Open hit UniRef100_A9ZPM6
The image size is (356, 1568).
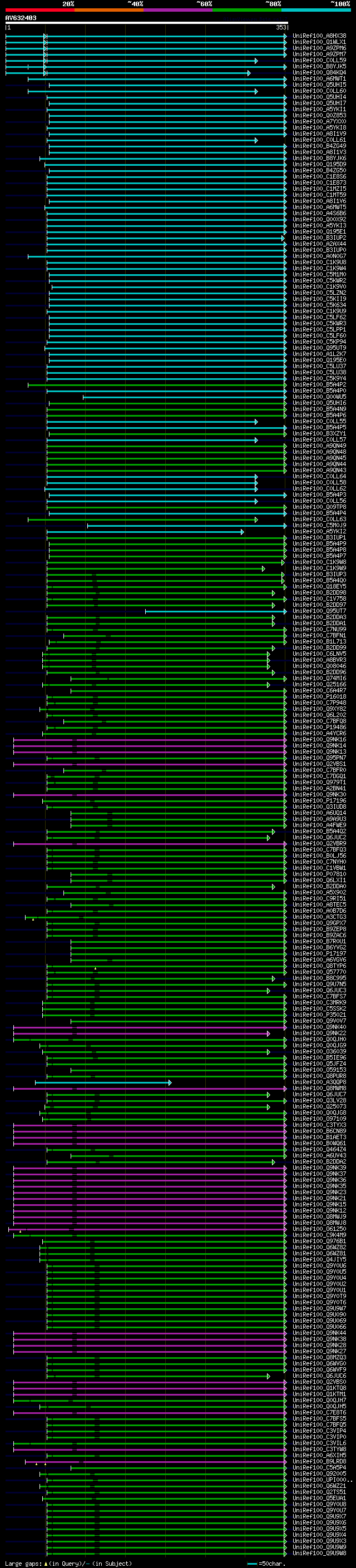(x=319, y=48)
